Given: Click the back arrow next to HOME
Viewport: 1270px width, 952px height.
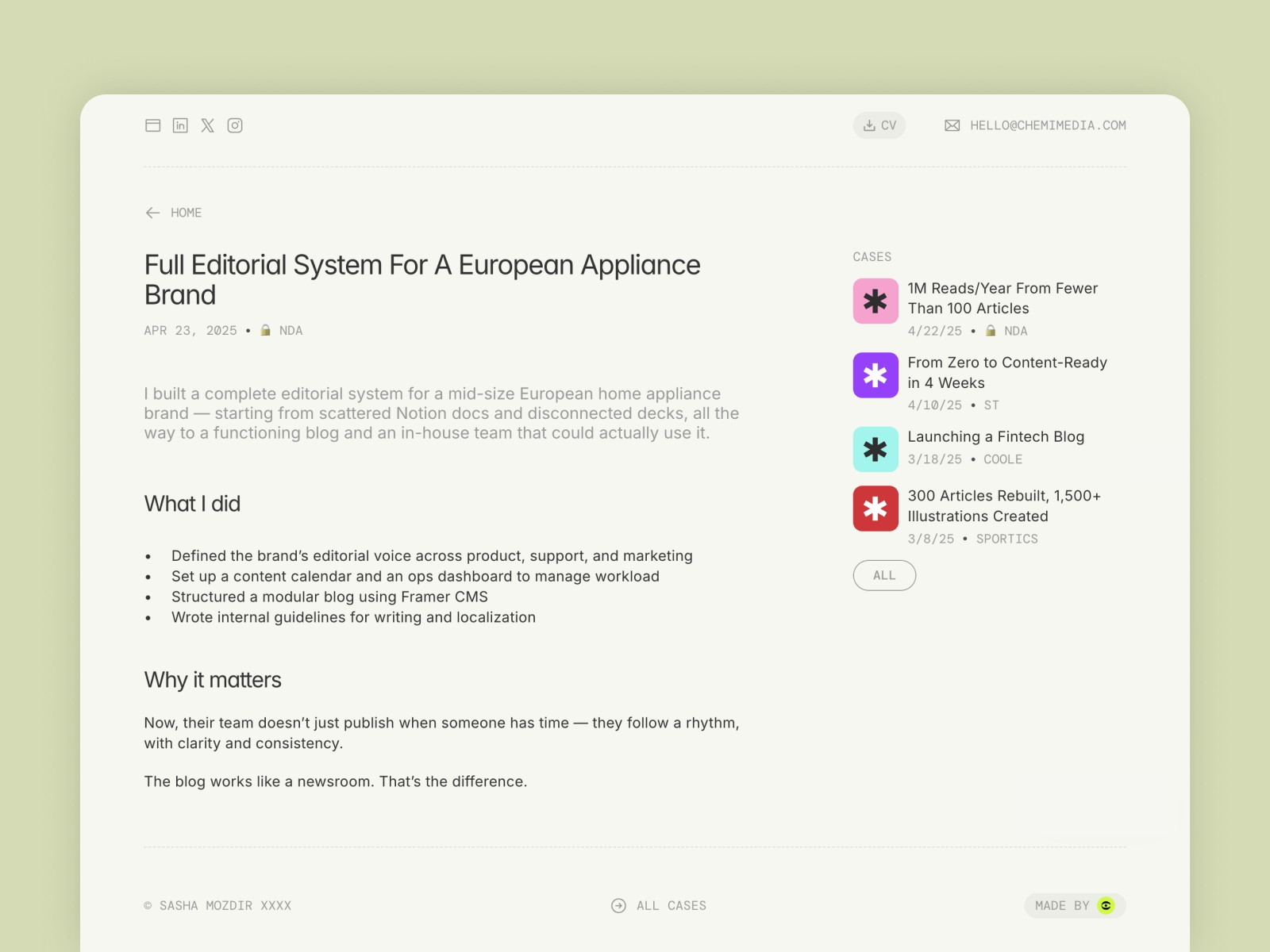Looking at the screenshot, I should tap(152, 213).
